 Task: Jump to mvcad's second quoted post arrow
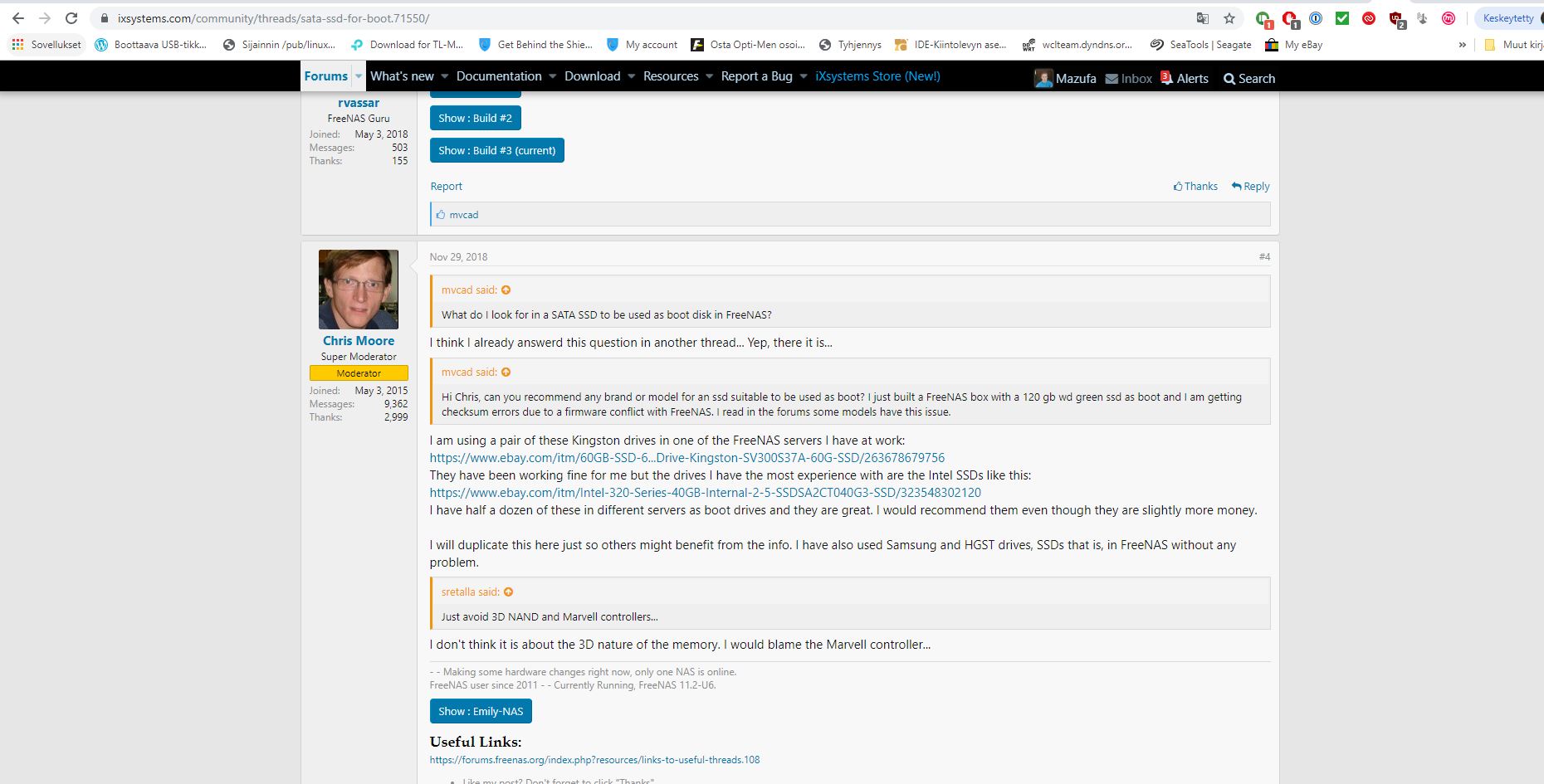506,373
